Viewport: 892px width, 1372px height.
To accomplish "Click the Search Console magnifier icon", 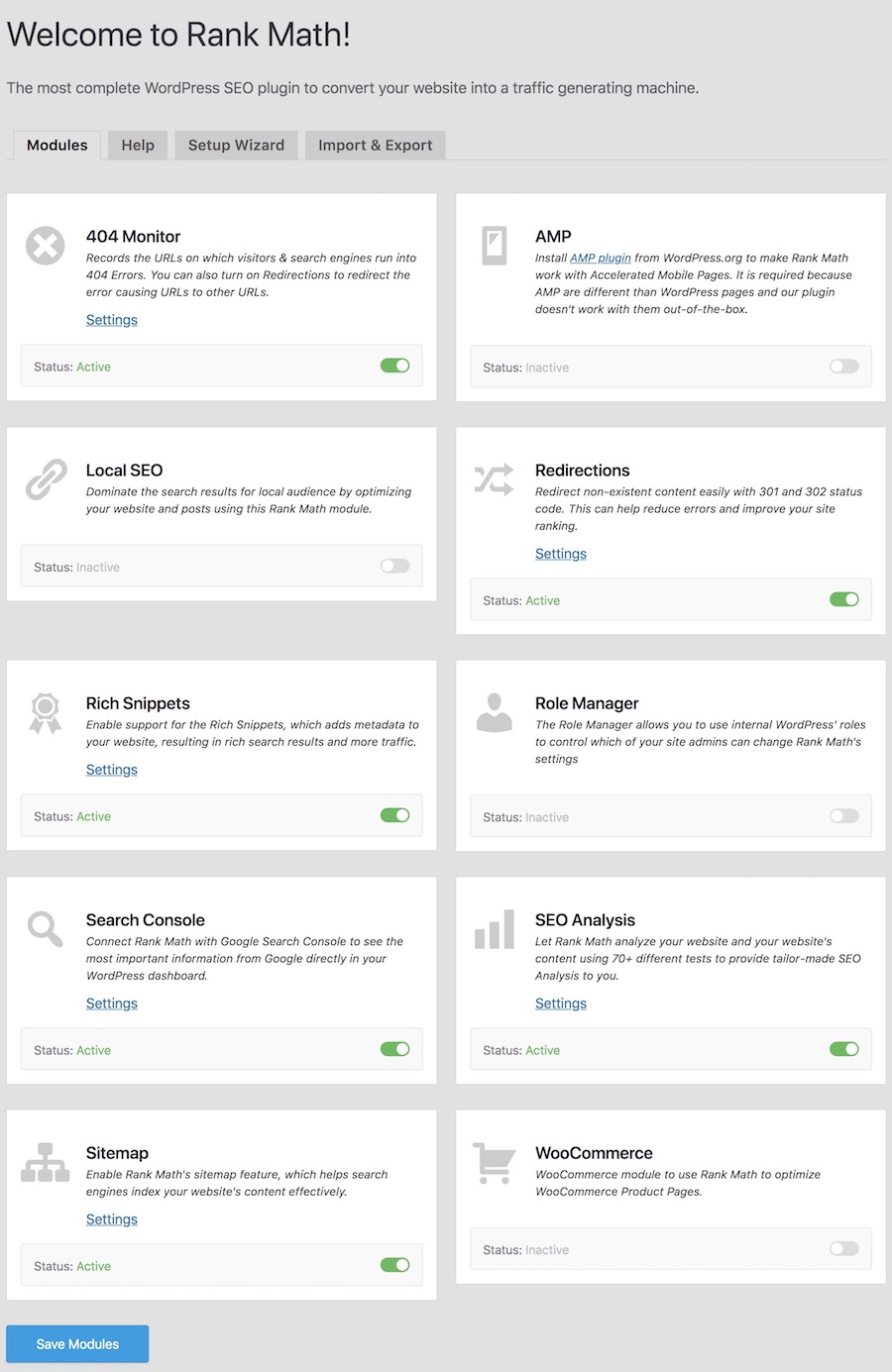I will (x=46, y=929).
